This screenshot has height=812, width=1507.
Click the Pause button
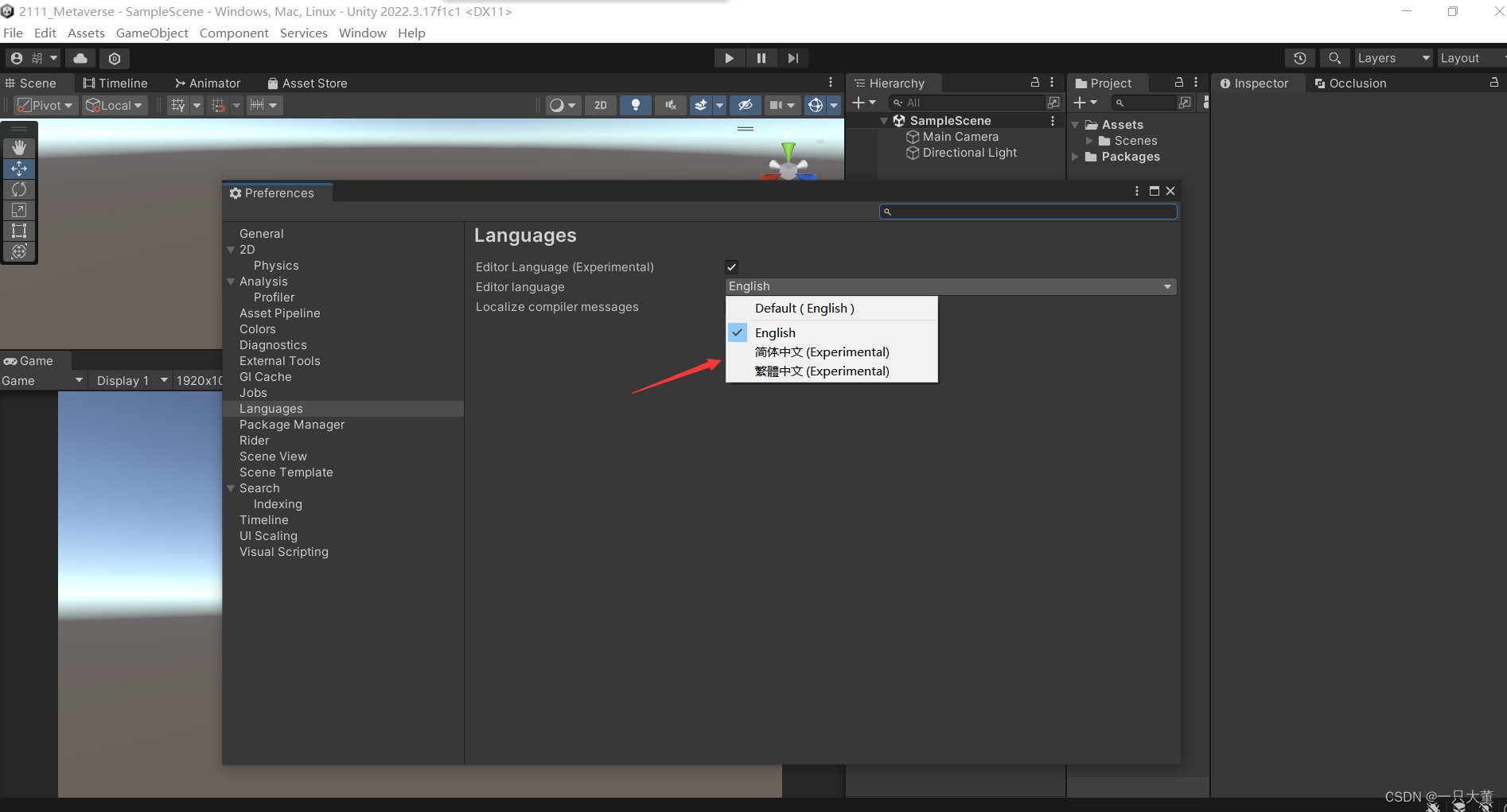click(x=761, y=58)
